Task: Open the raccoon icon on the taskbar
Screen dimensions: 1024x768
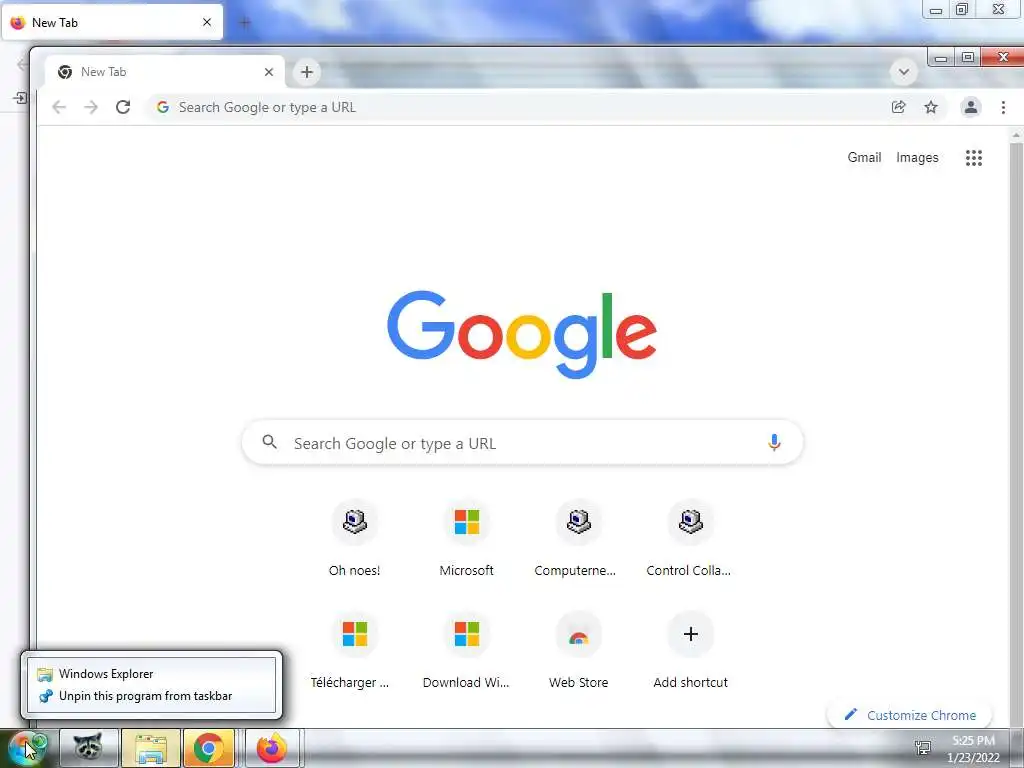Action: tap(89, 748)
